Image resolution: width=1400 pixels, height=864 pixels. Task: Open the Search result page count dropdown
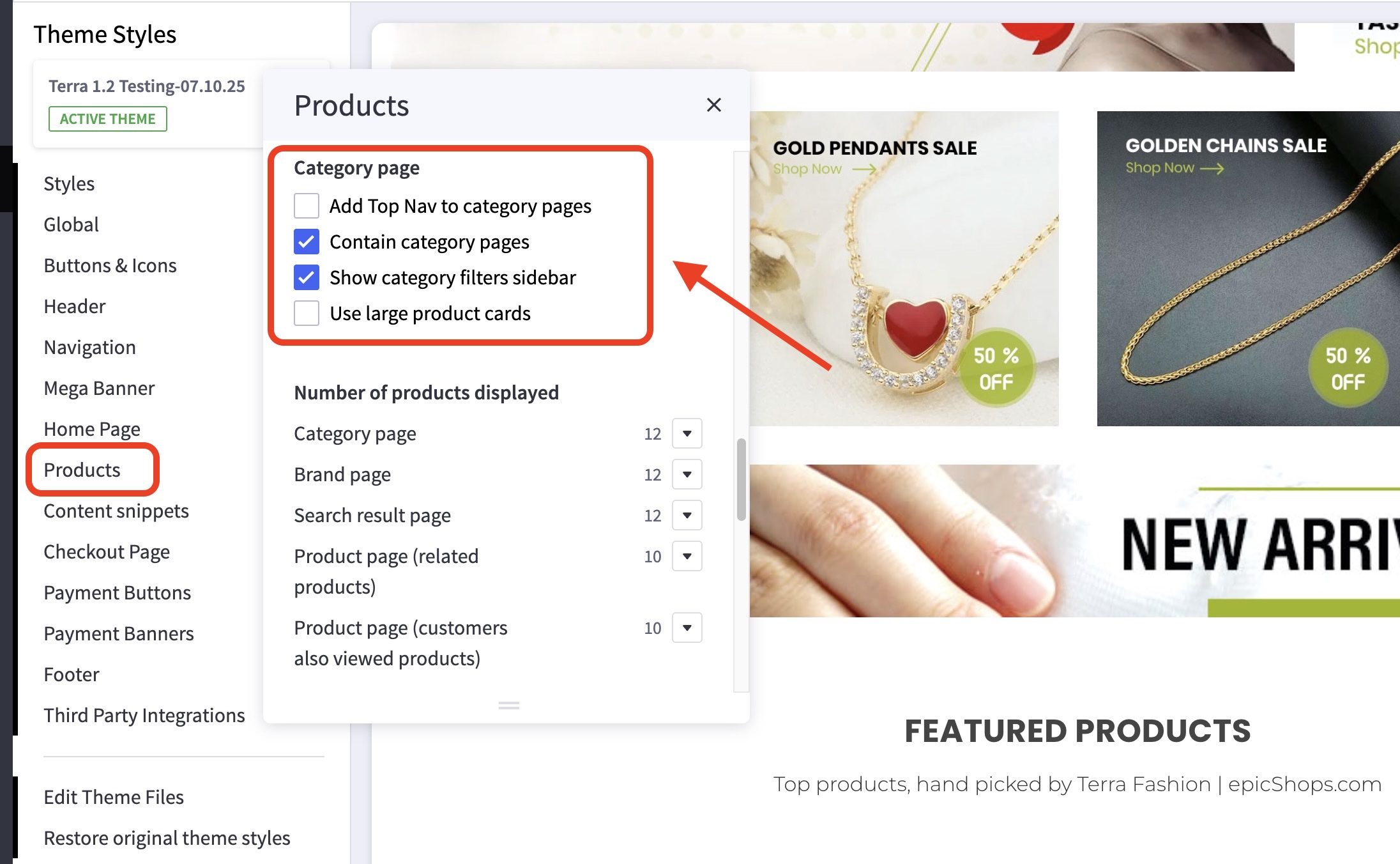[687, 515]
